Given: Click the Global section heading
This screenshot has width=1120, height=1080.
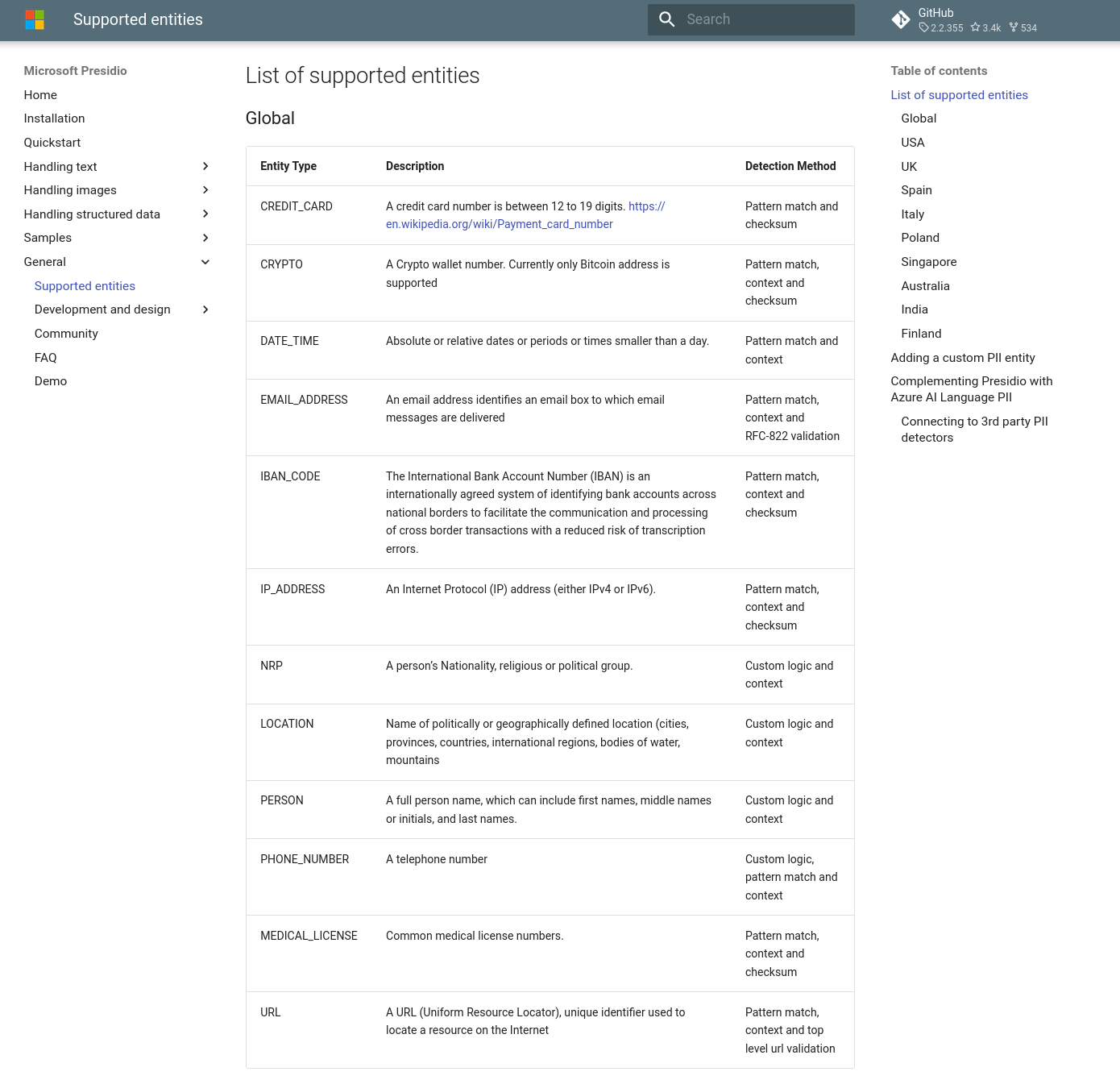Looking at the screenshot, I should click(x=270, y=118).
